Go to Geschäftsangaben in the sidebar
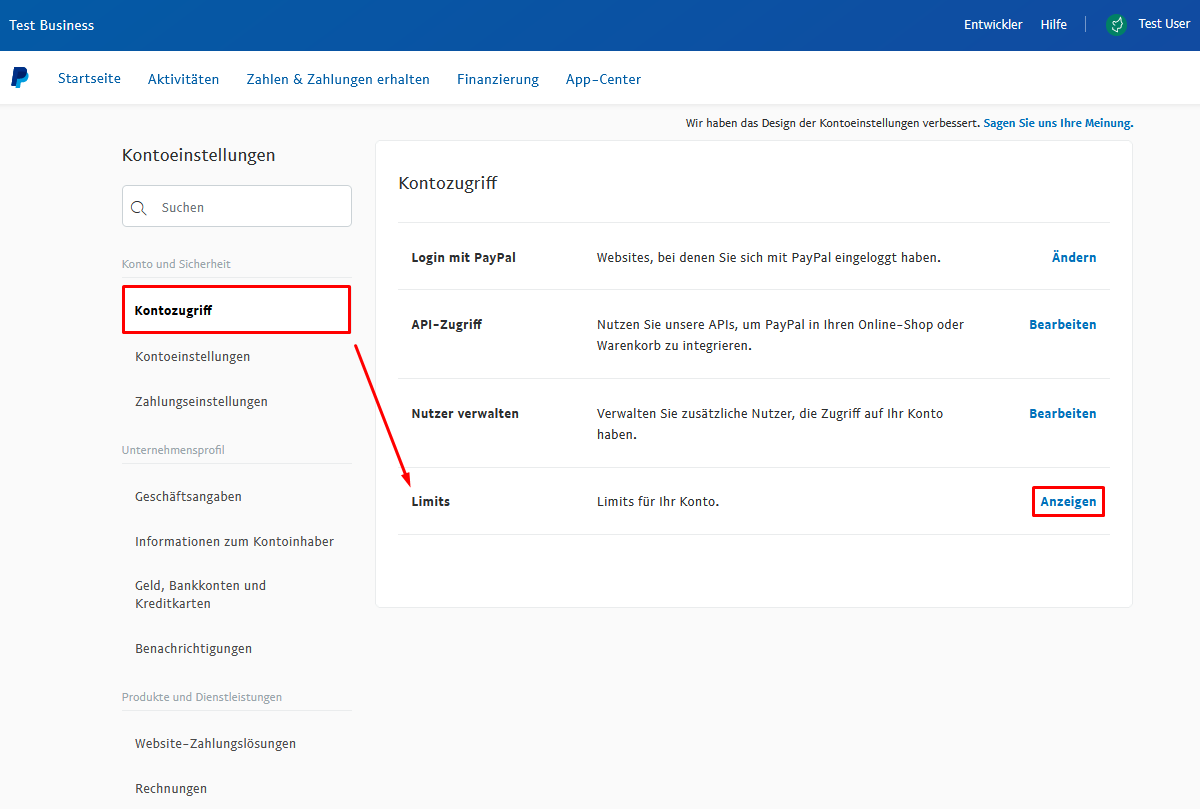 188,497
